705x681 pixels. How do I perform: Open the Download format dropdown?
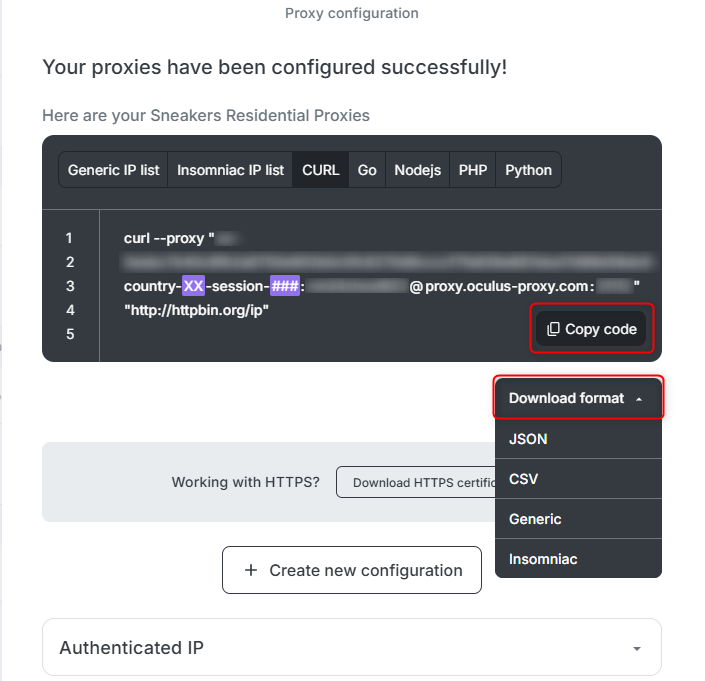pos(578,398)
